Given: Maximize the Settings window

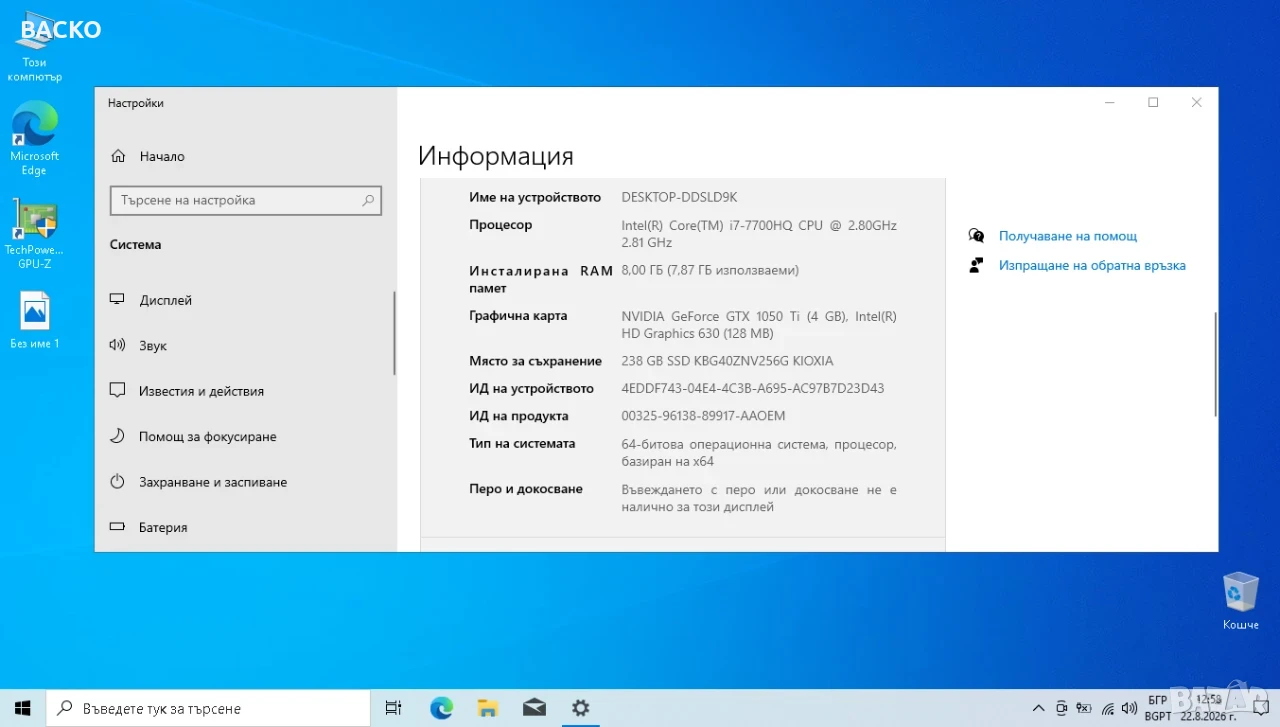Looking at the screenshot, I should click(1153, 102).
